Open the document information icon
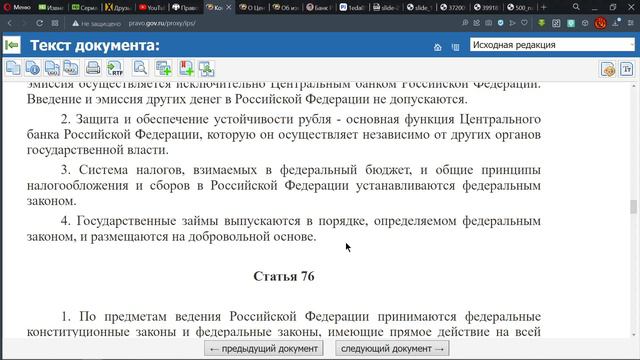 pos(32,68)
